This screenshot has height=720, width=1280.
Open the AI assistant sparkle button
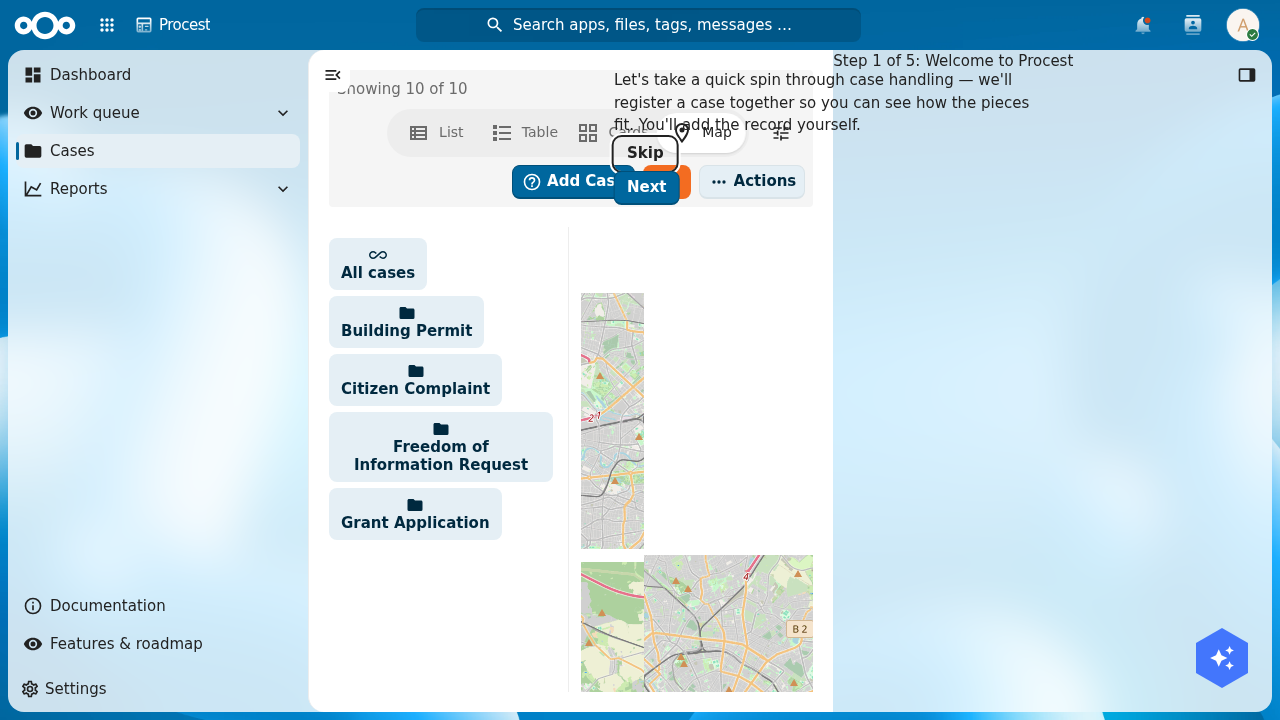click(1222, 658)
